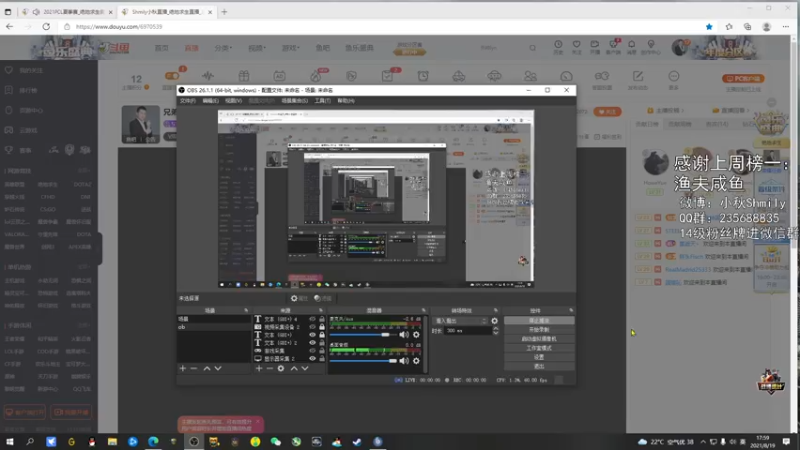Viewport: 800px width, 450px height.
Task: Click browser favorites star in address bar
Action: tap(709, 27)
